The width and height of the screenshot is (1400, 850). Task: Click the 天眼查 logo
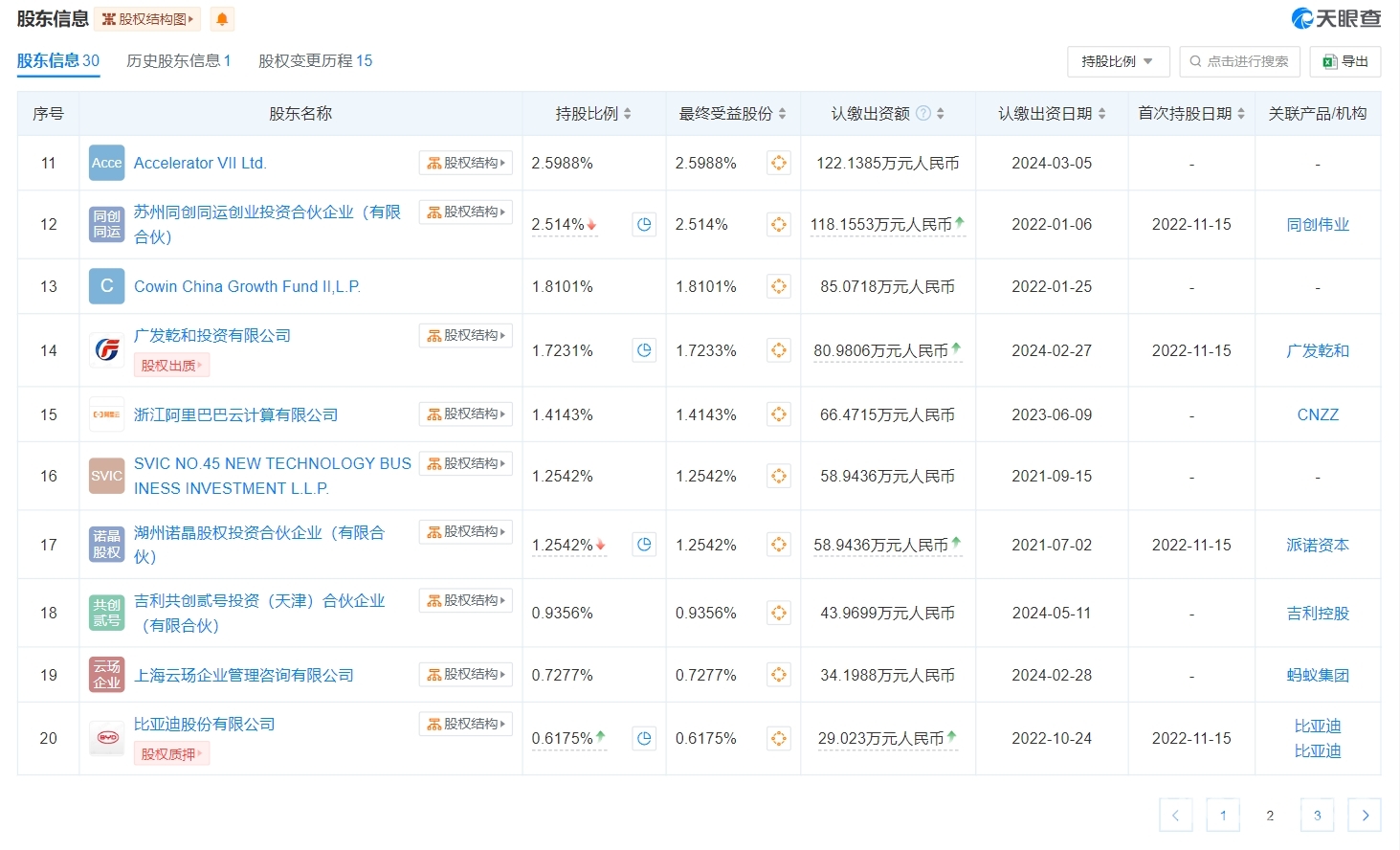click(x=1336, y=18)
